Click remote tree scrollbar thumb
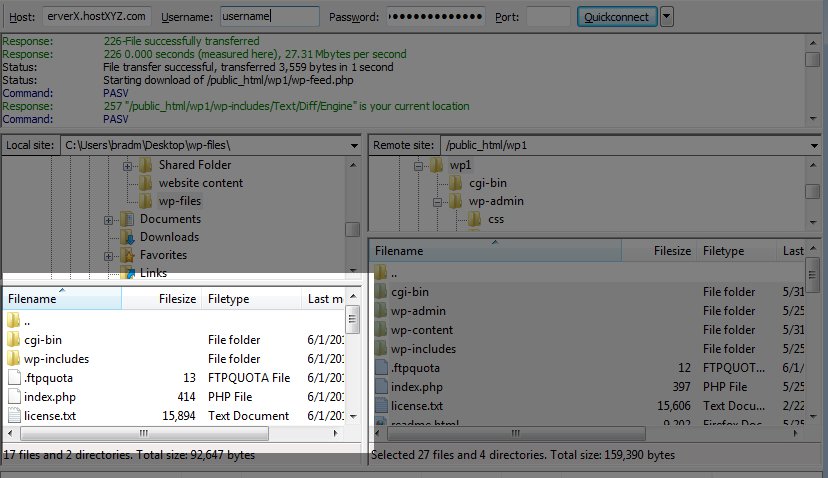Screen dimensions: 828x478 (x=813, y=191)
